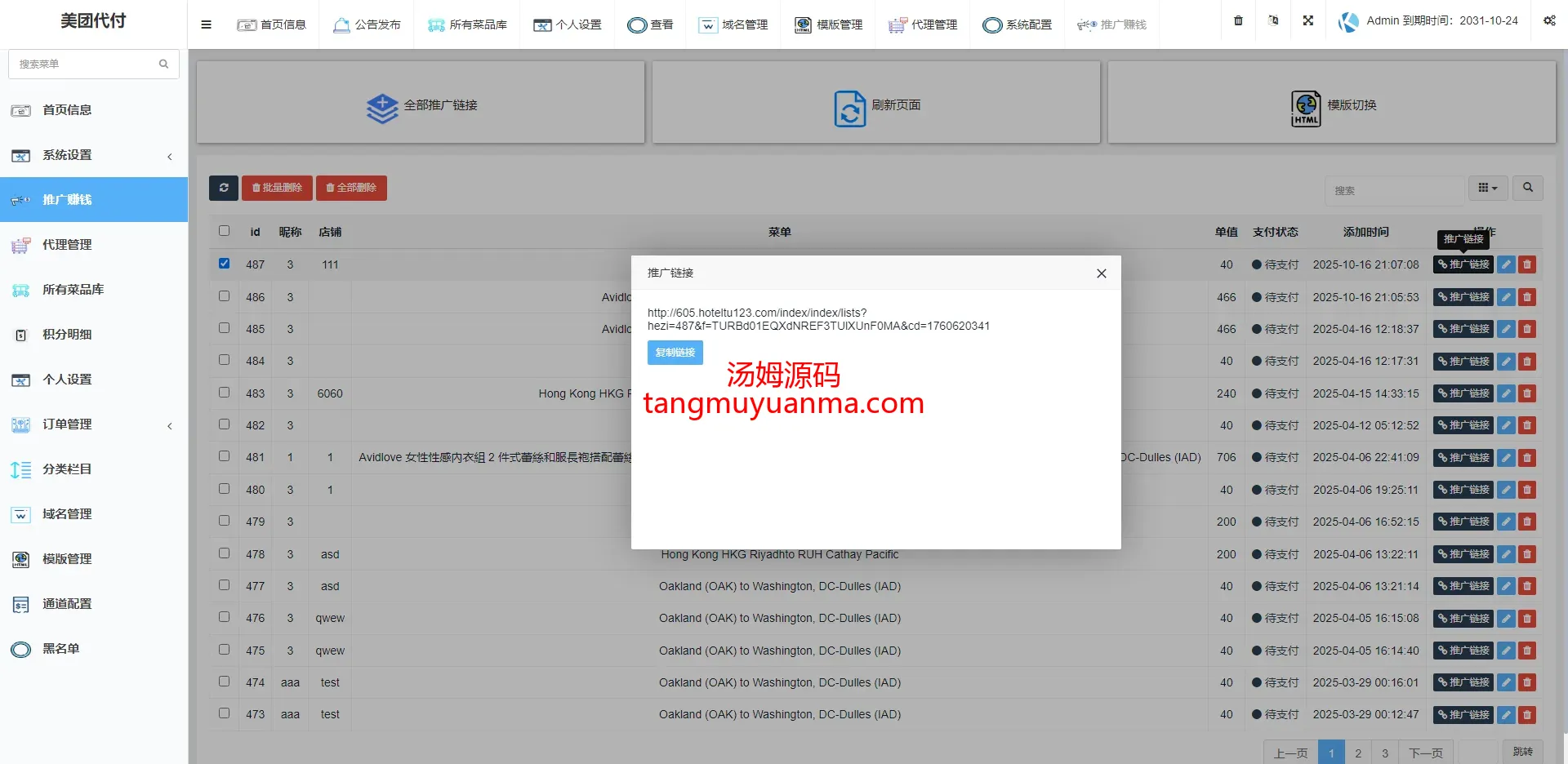Screen dimensions: 1568x764
Task: Click the red delete icon for row 473
Action: click(x=1527, y=715)
